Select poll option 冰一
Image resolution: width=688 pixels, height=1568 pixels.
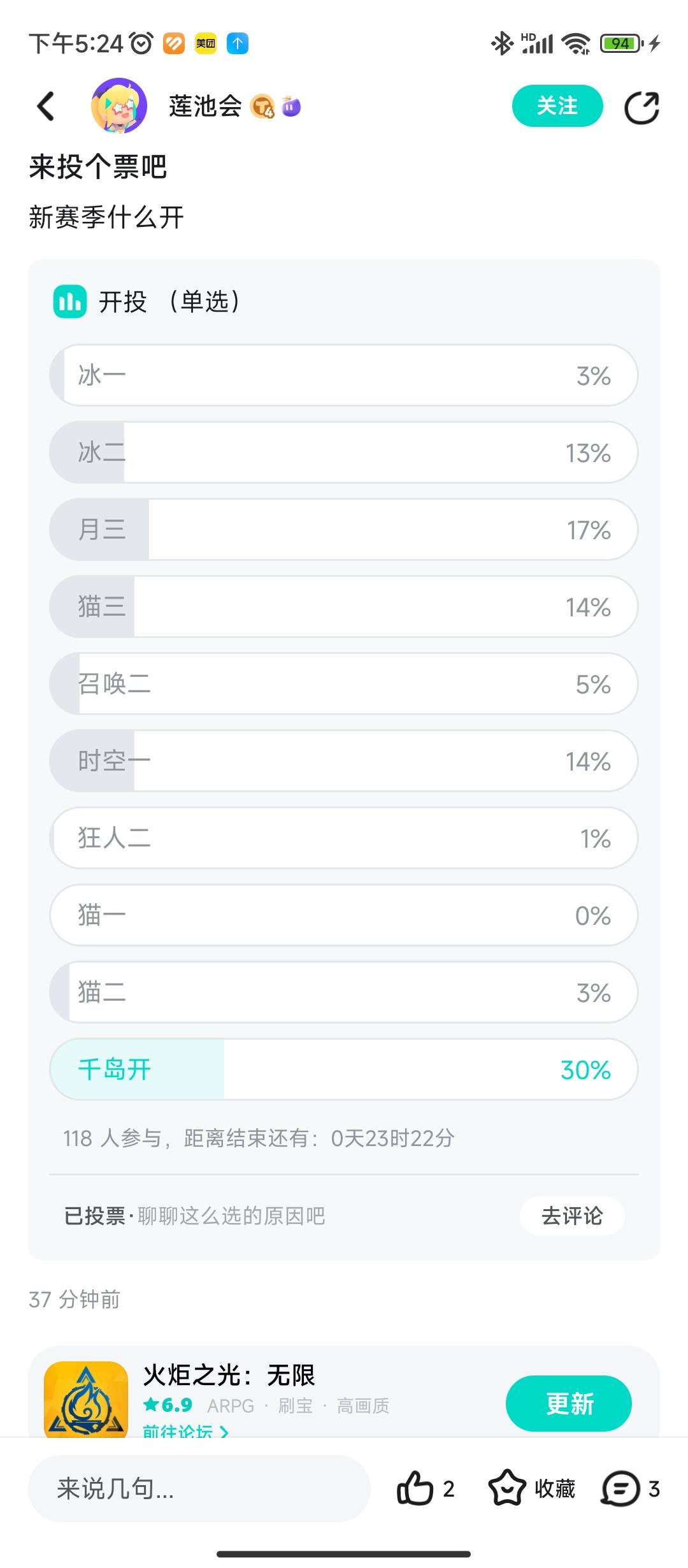coord(344,375)
